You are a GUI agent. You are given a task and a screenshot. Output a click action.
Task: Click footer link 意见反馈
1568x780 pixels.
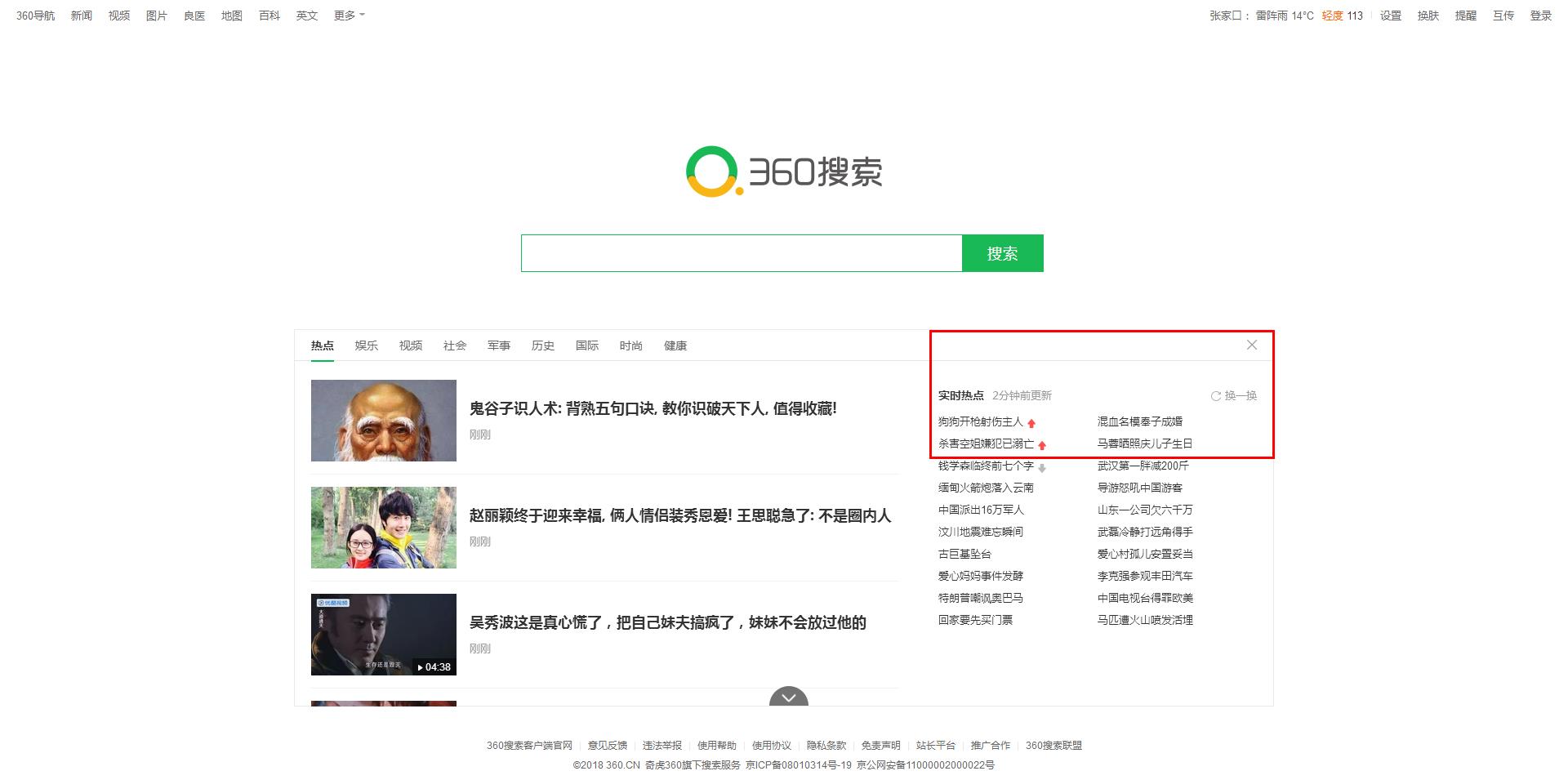608,746
